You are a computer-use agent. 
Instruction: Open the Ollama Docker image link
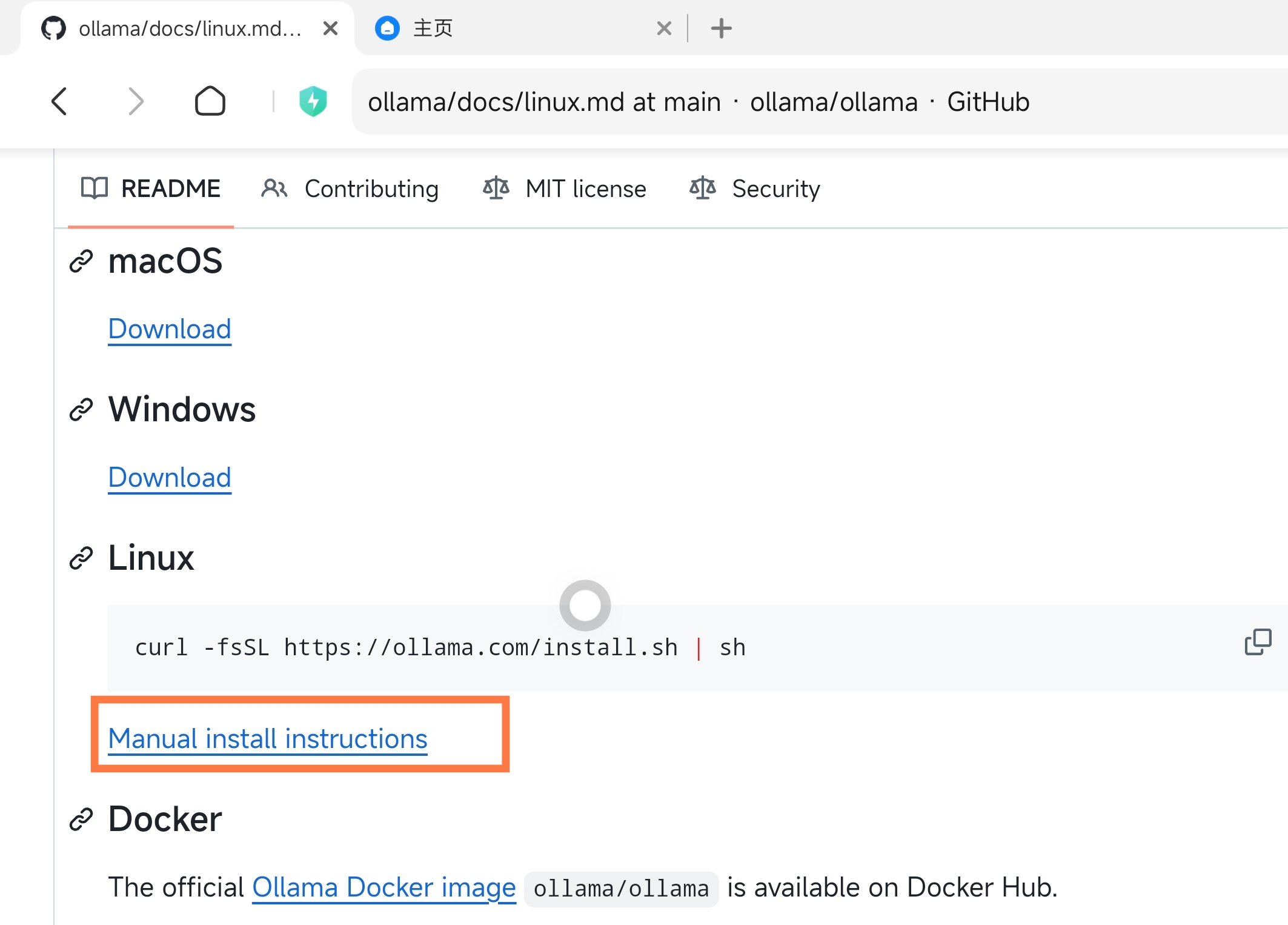point(384,887)
